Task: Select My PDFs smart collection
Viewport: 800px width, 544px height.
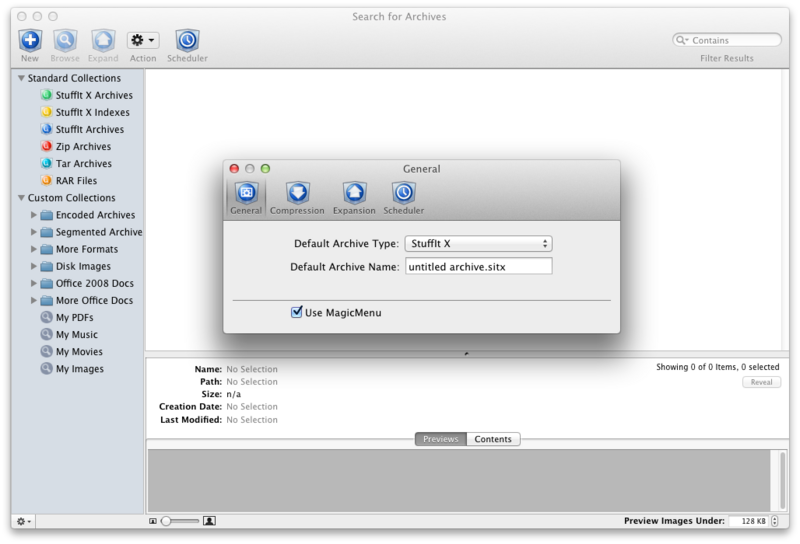Action: pyautogui.click(x=67, y=317)
